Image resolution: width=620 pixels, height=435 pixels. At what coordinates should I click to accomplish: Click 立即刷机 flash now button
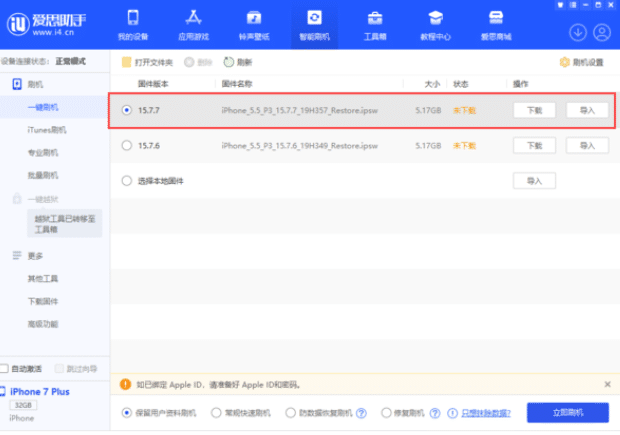pyautogui.click(x=567, y=412)
